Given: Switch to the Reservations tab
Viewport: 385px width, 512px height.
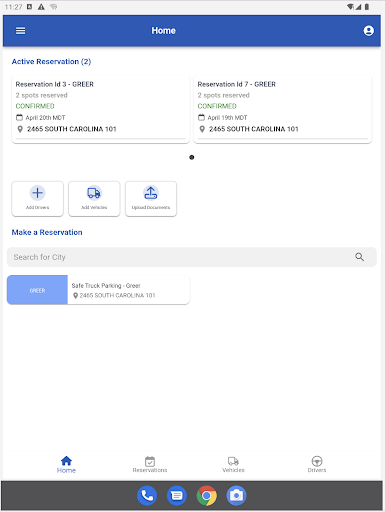Looking at the screenshot, I should pos(150,465).
